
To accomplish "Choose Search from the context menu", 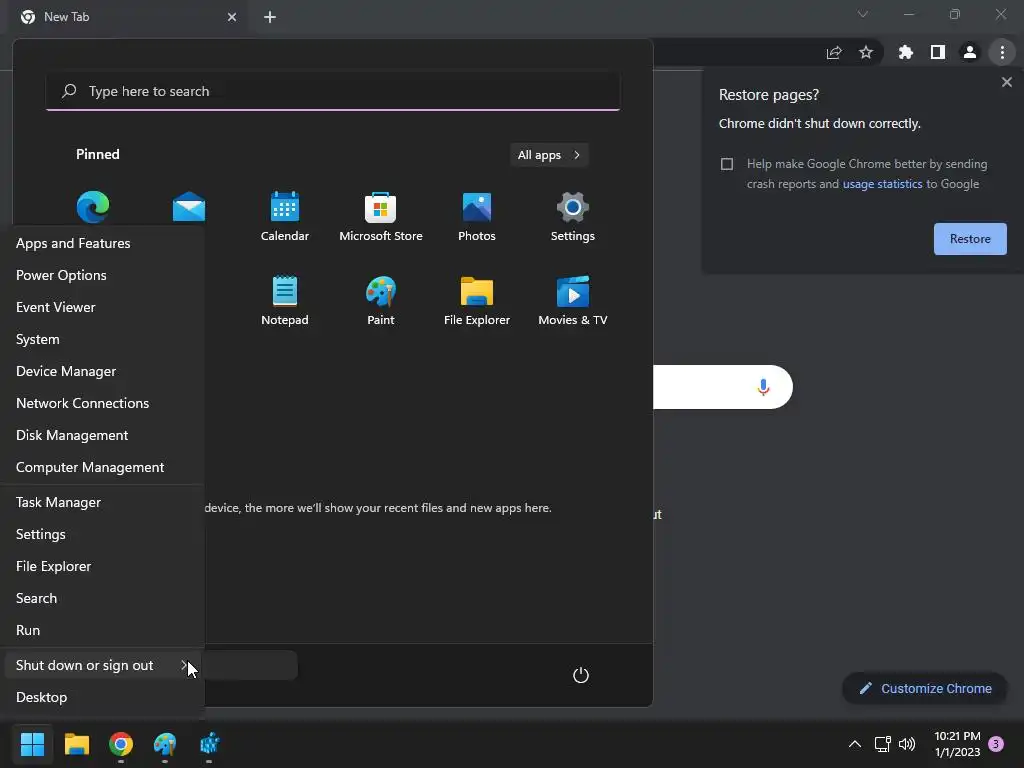I will click(x=103, y=599).
